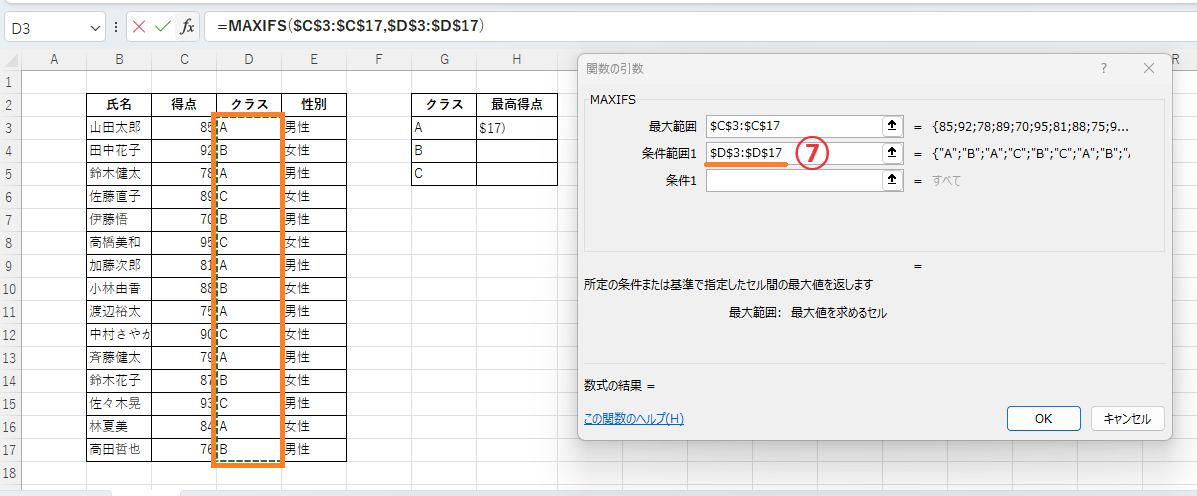Viewport: 1197px width, 496px height.
Task: Click the 条件範囲1 range selector arrow icon
Action: coord(890,153)
